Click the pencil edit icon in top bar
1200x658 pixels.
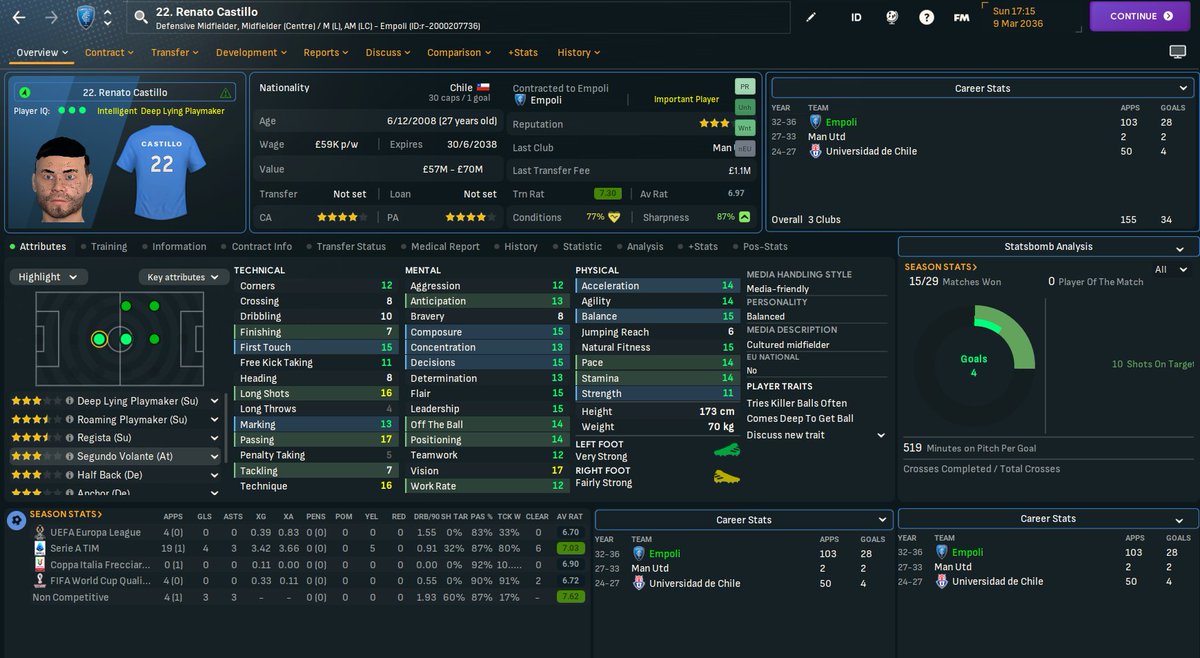[811, 17]
